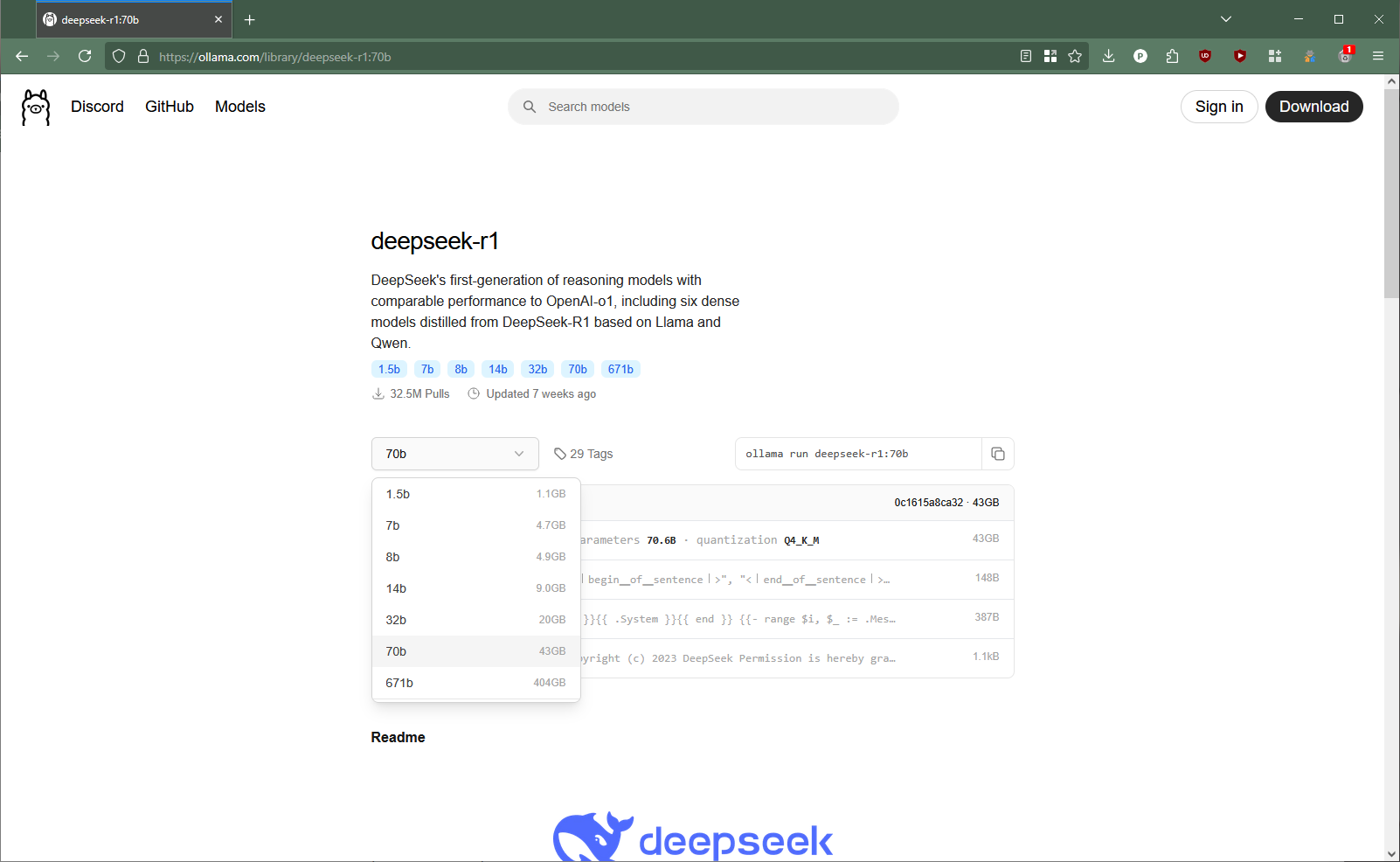1400x862 pixels.
Task: Open Firefox application menu
Action: tap(1378, 57)
